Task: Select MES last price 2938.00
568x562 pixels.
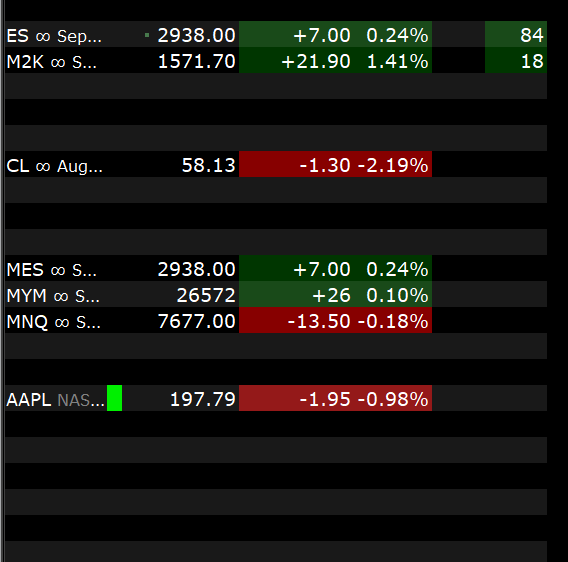Action: click(x=196, y=269)
